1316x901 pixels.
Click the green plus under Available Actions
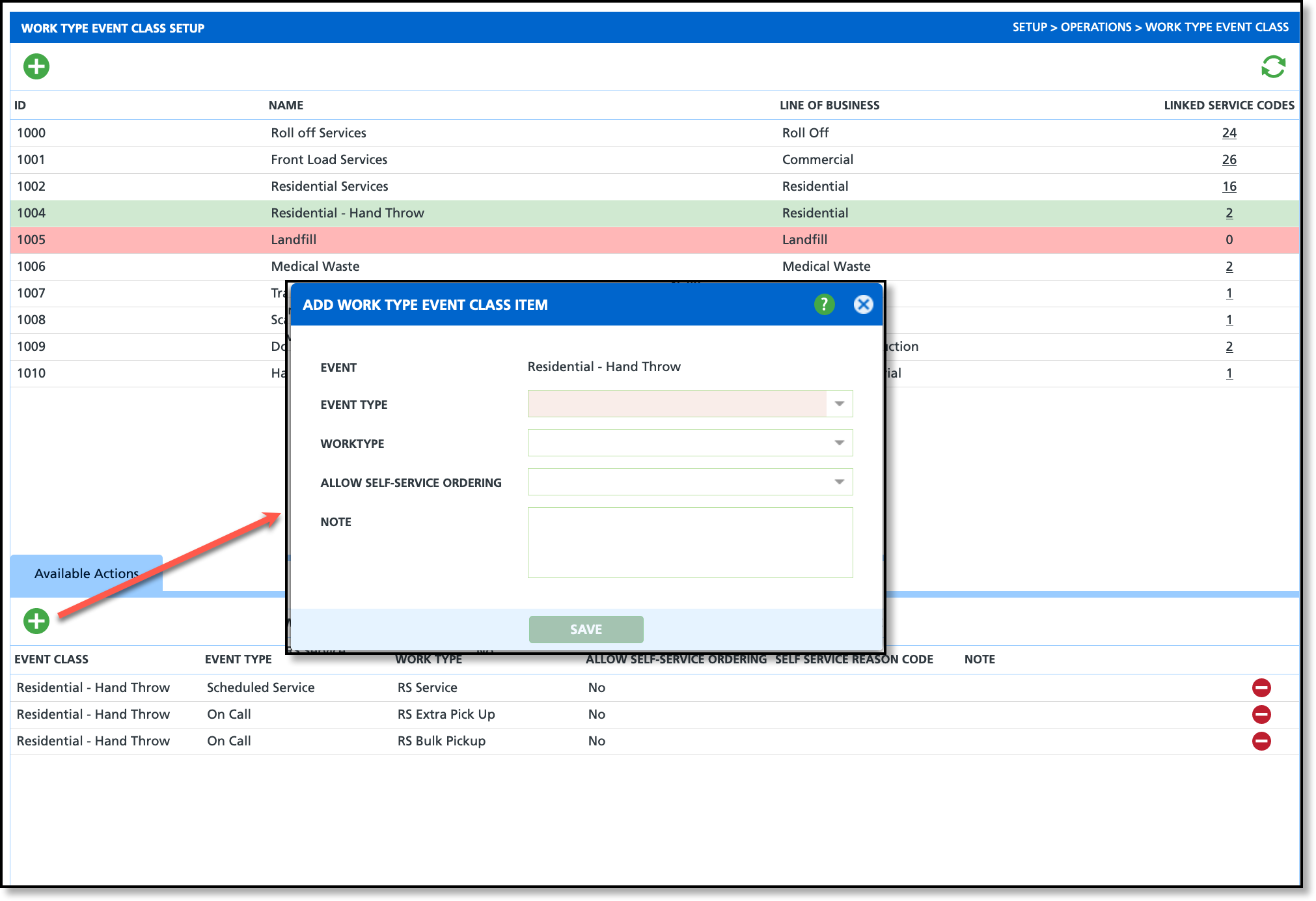tap(36, 620)
